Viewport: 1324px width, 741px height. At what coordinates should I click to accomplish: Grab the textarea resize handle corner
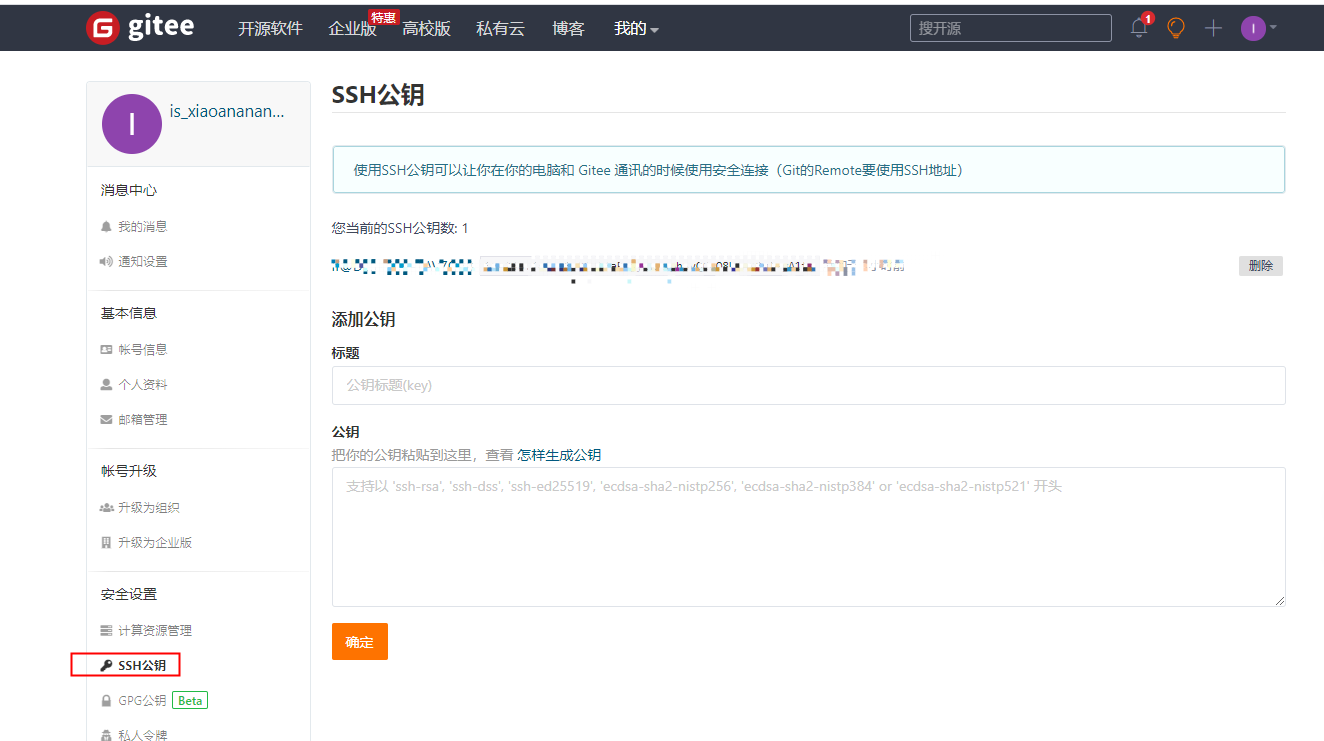point(1280,600)
